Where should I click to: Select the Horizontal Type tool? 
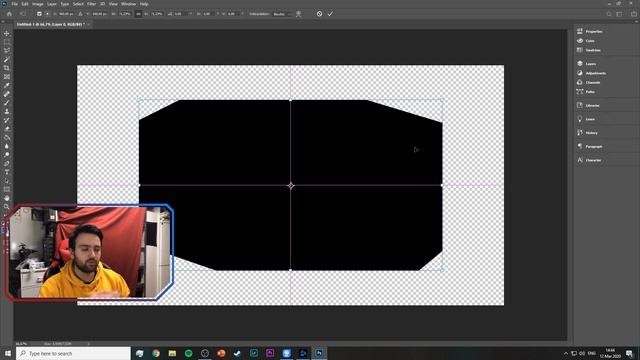[7, 172]
